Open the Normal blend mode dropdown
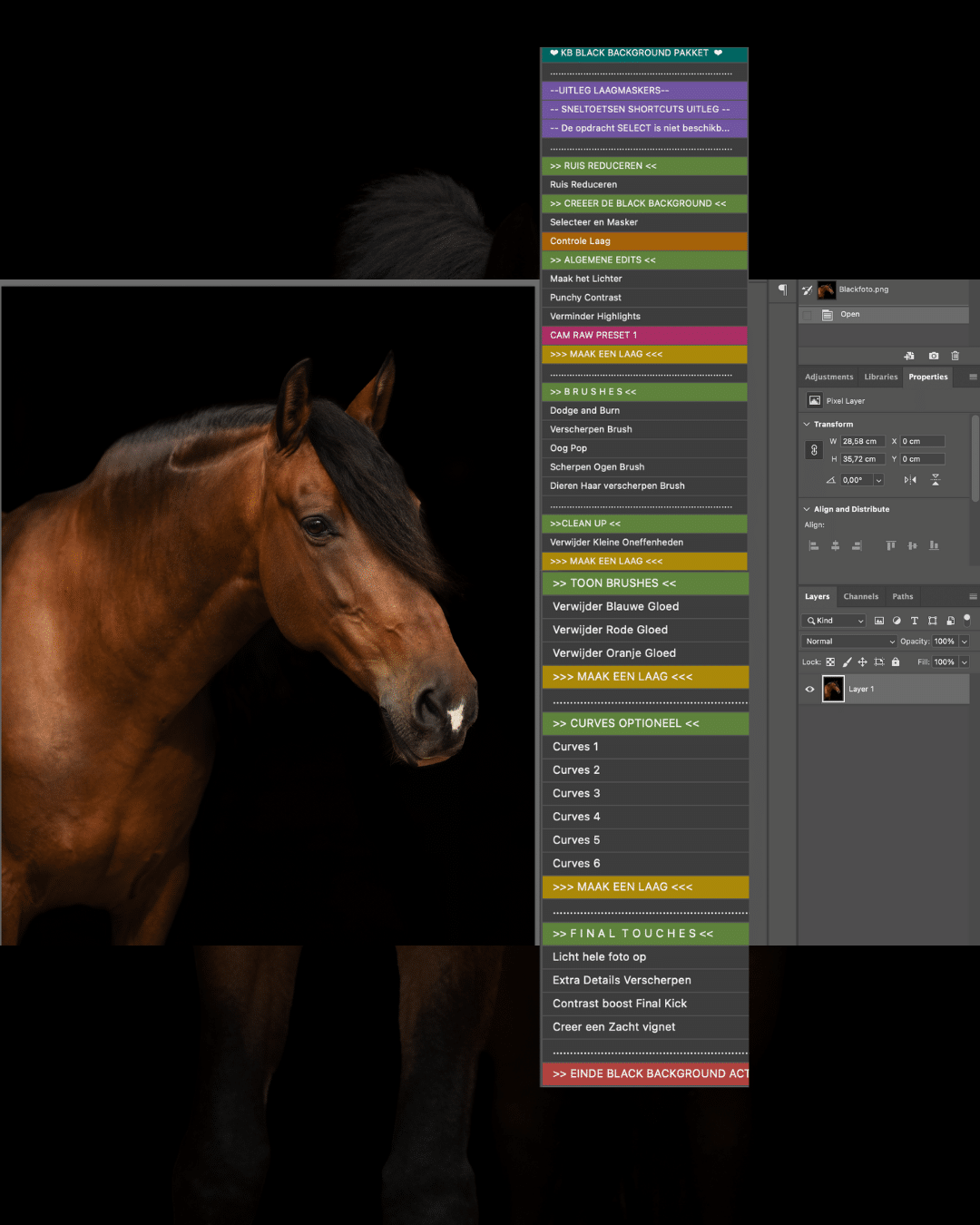This screenshot has height=1225, width=980. point(849,642)
